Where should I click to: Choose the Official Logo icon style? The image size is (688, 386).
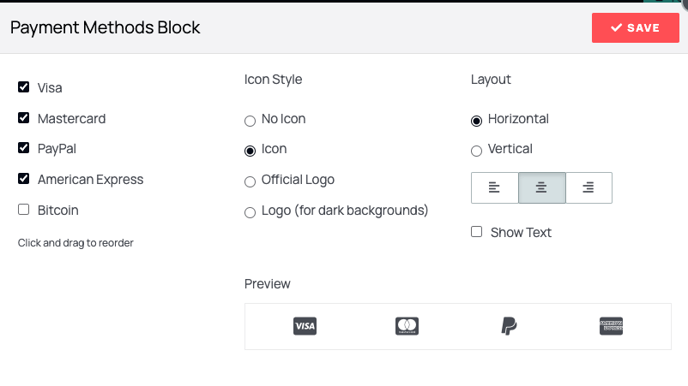[250, 182]
